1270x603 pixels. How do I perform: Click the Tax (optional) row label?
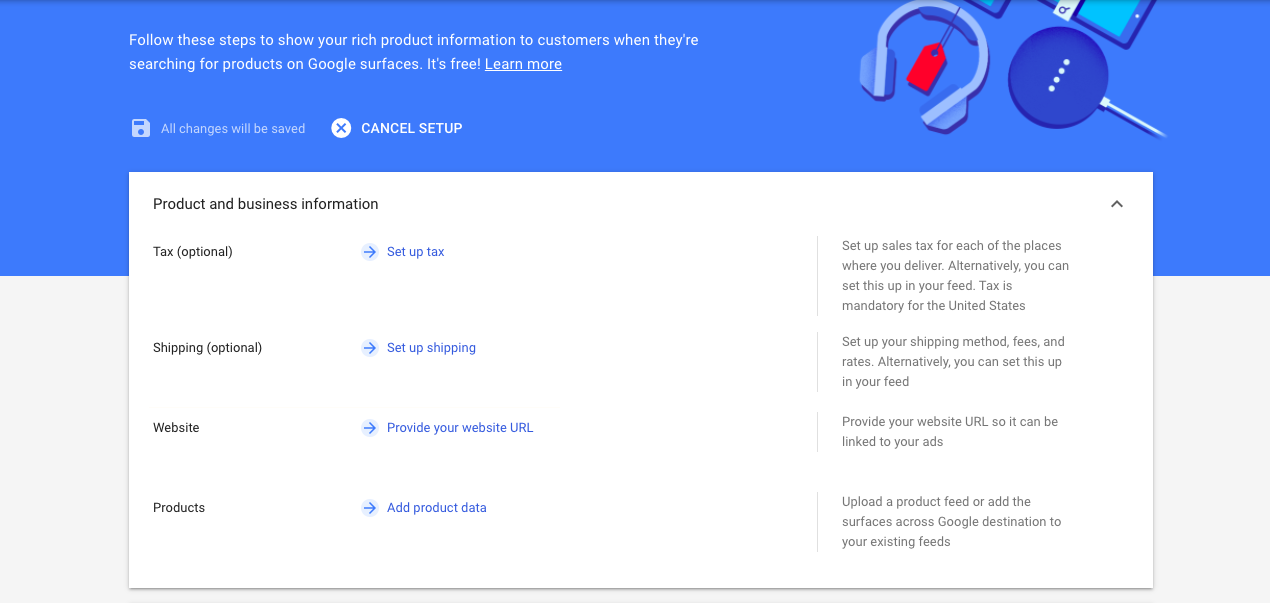(x=193, y=252)
